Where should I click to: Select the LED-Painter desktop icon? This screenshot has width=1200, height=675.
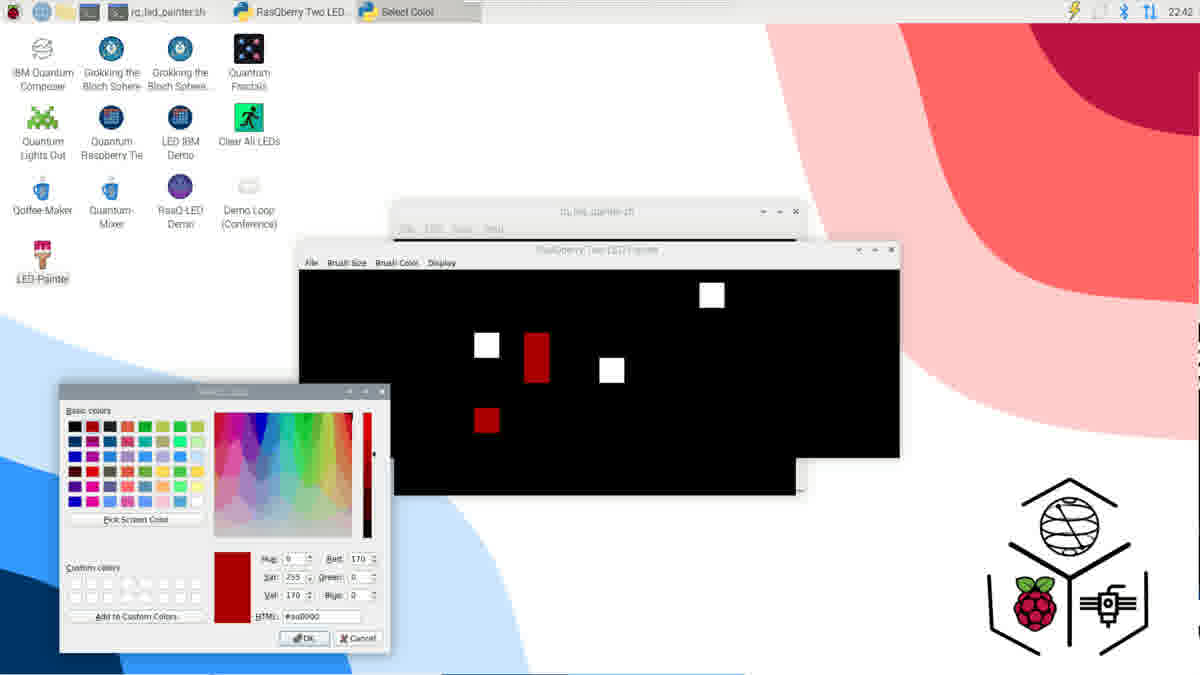point(42,263)
